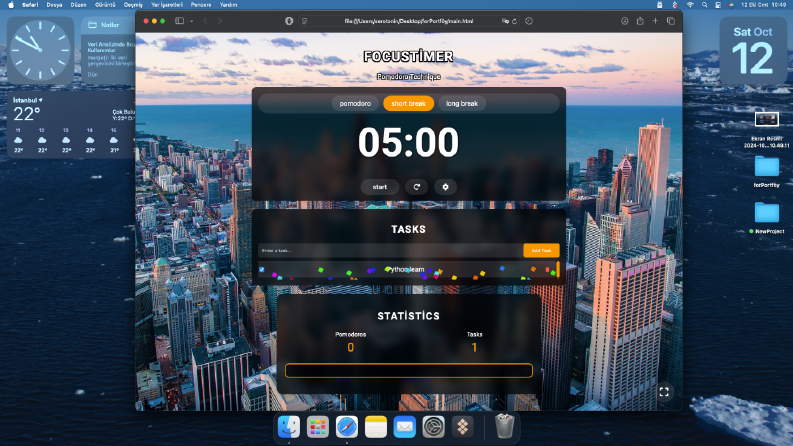Go back in Safari history
793x446 pixels.
(205, 21)
